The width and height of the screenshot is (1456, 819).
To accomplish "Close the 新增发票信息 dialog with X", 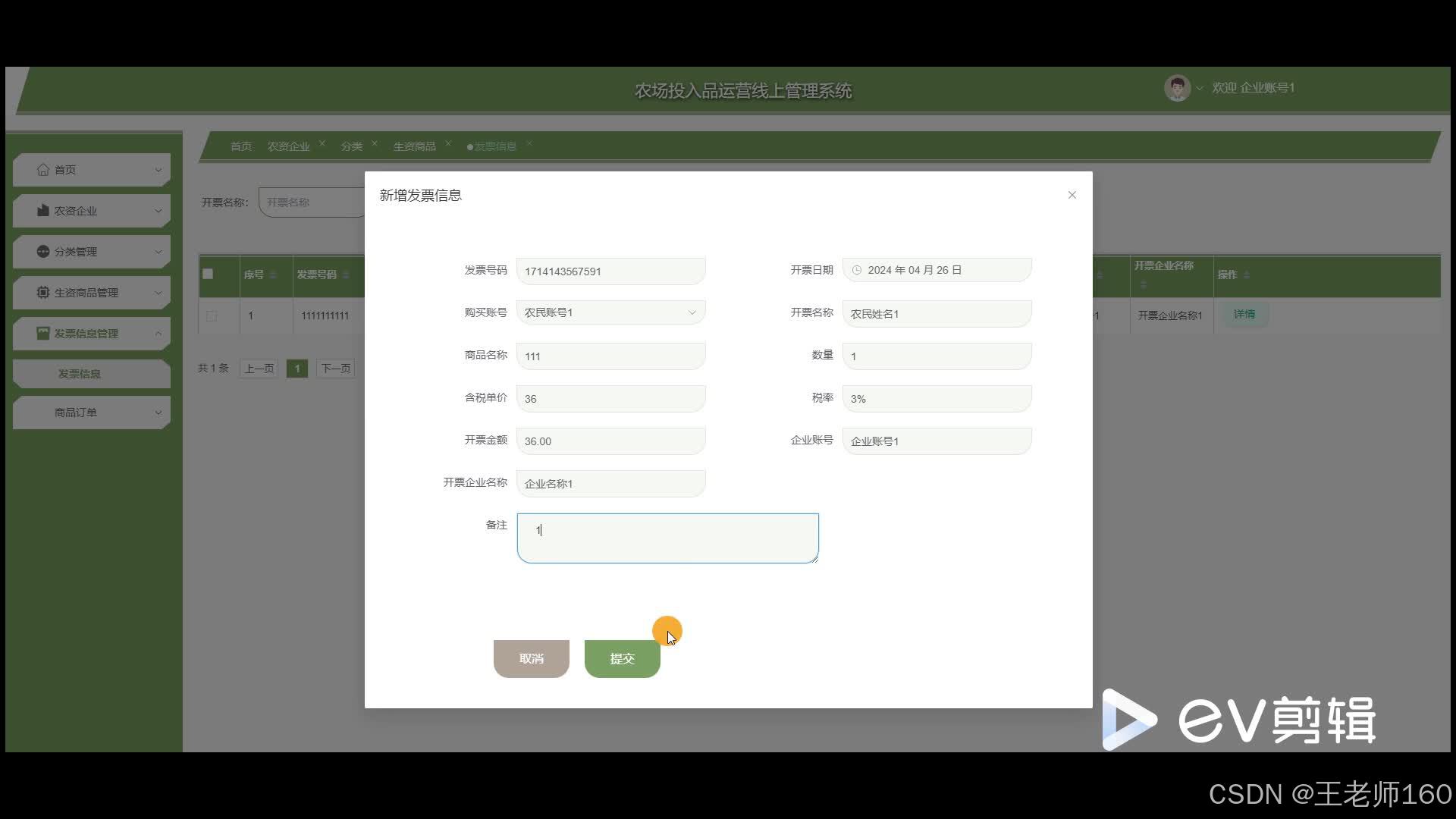I will pyautogui.click(x=1072, y=195).
